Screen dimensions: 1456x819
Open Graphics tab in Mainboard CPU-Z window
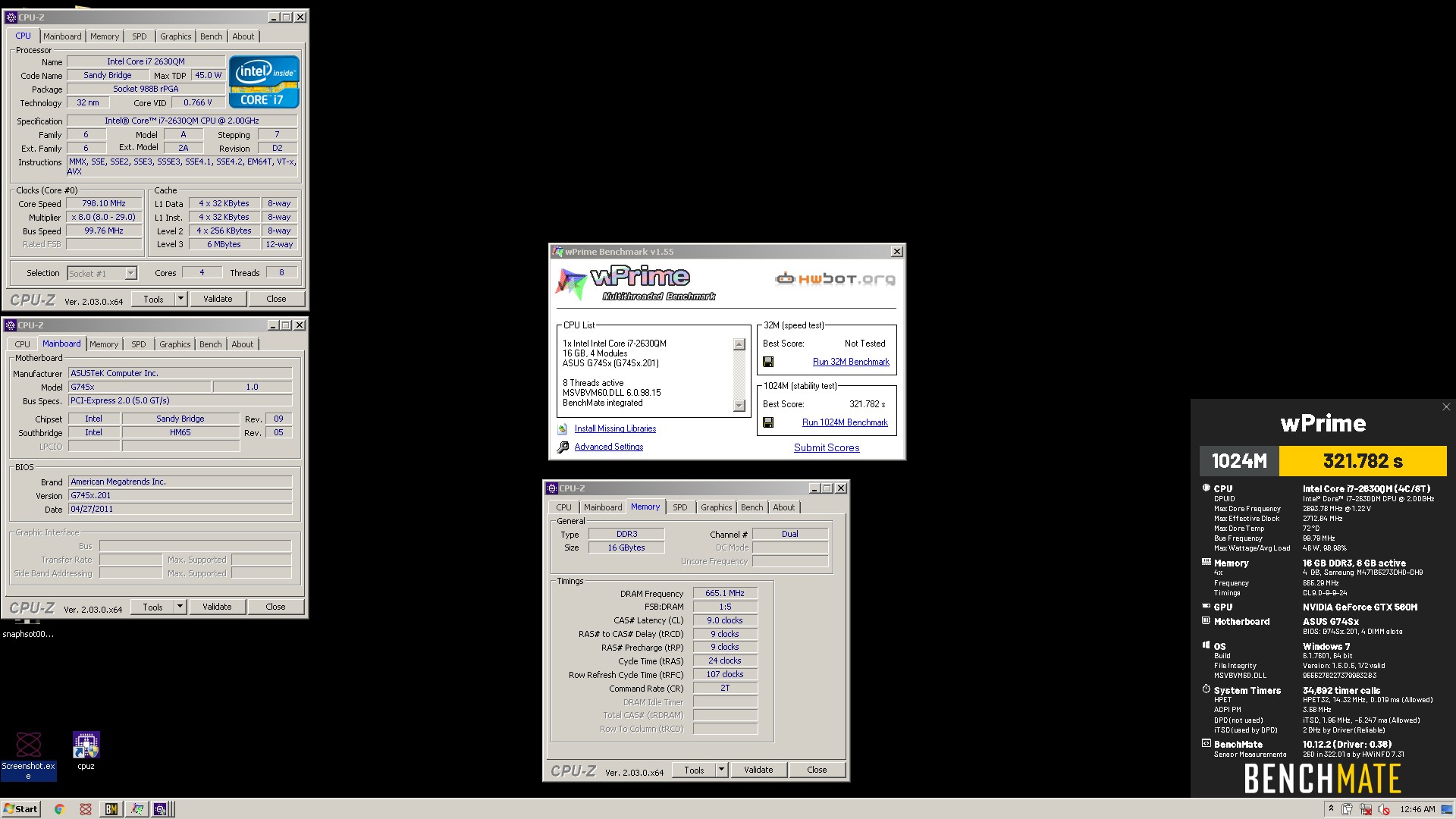[175, 344]
